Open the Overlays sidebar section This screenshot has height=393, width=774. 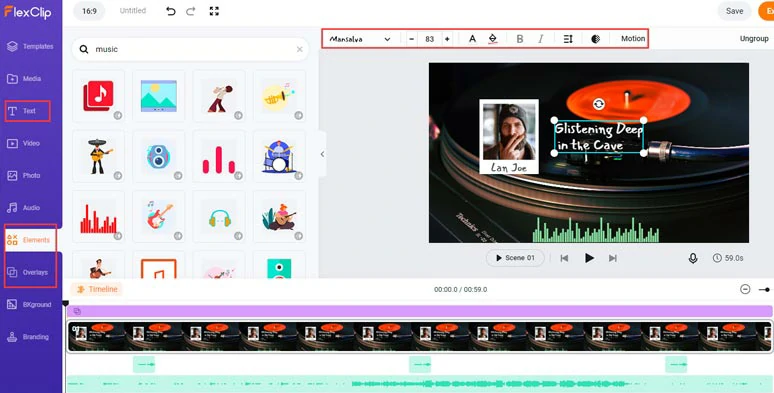28,272
